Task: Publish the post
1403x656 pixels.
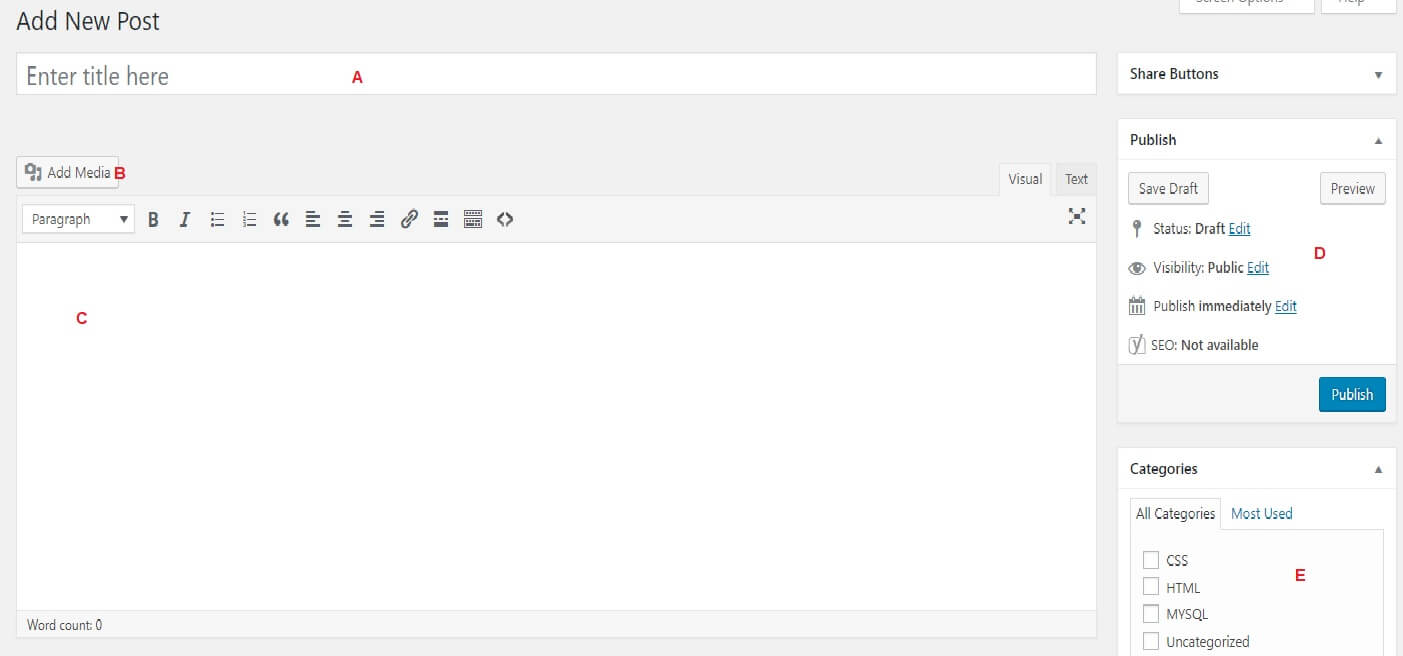Action: click(1351, 394)
